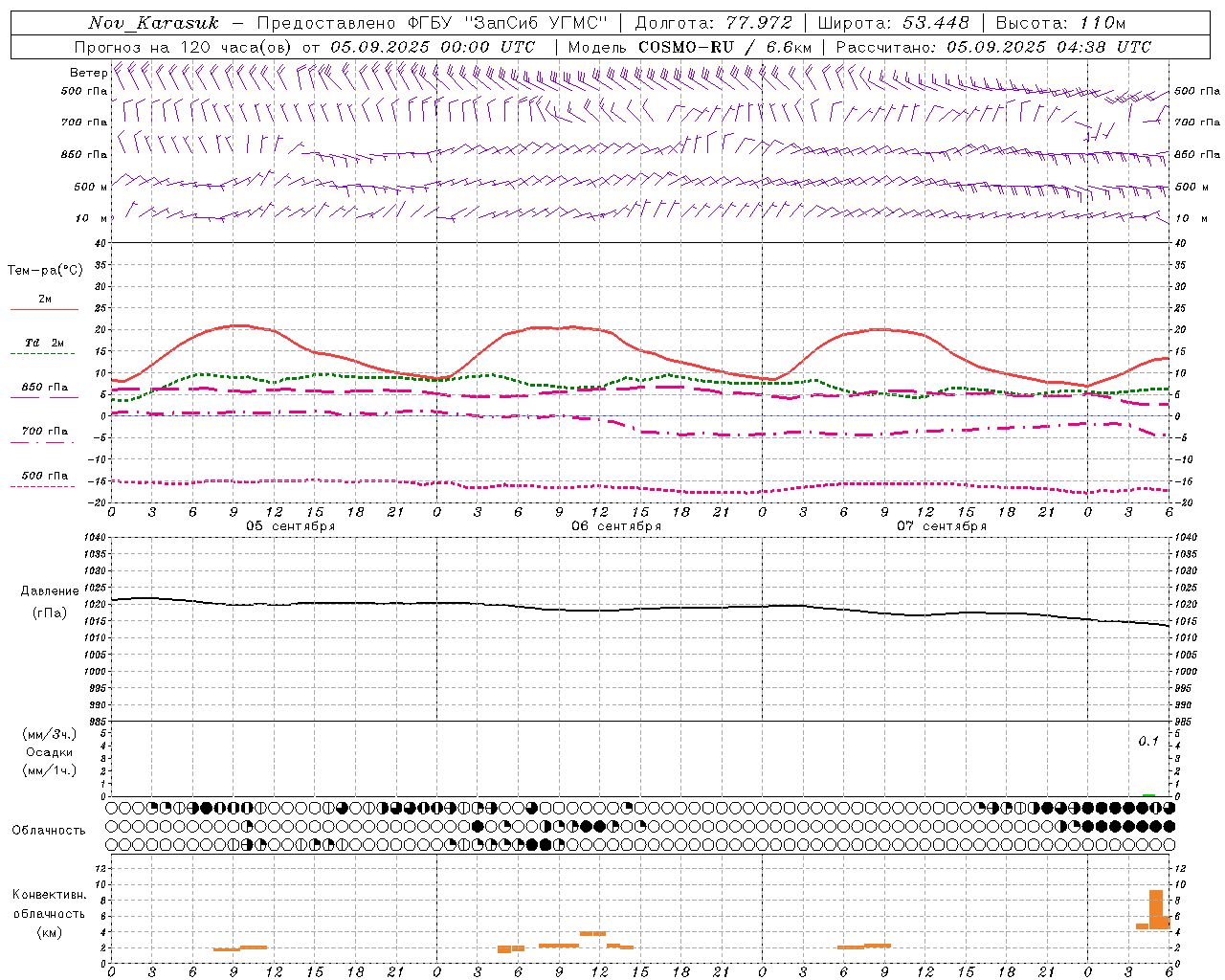
Task: Select the 'Осадки' precipitation label
Action: [50, 752]
